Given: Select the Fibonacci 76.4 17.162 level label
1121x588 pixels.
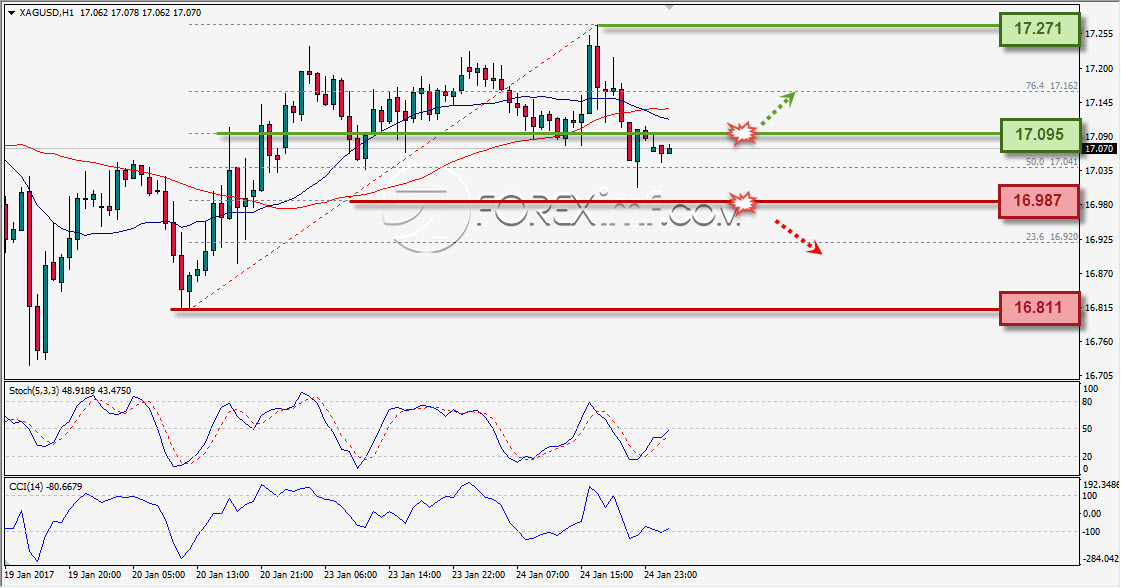Looking at the screenshot, I should 1052,86.
